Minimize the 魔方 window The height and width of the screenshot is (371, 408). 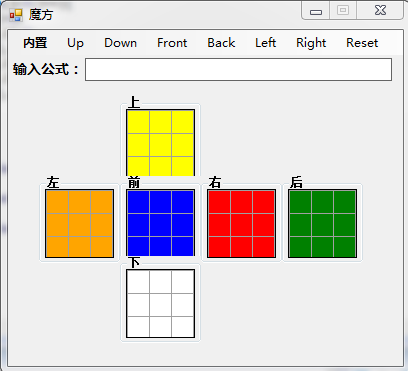click(316, 11)
